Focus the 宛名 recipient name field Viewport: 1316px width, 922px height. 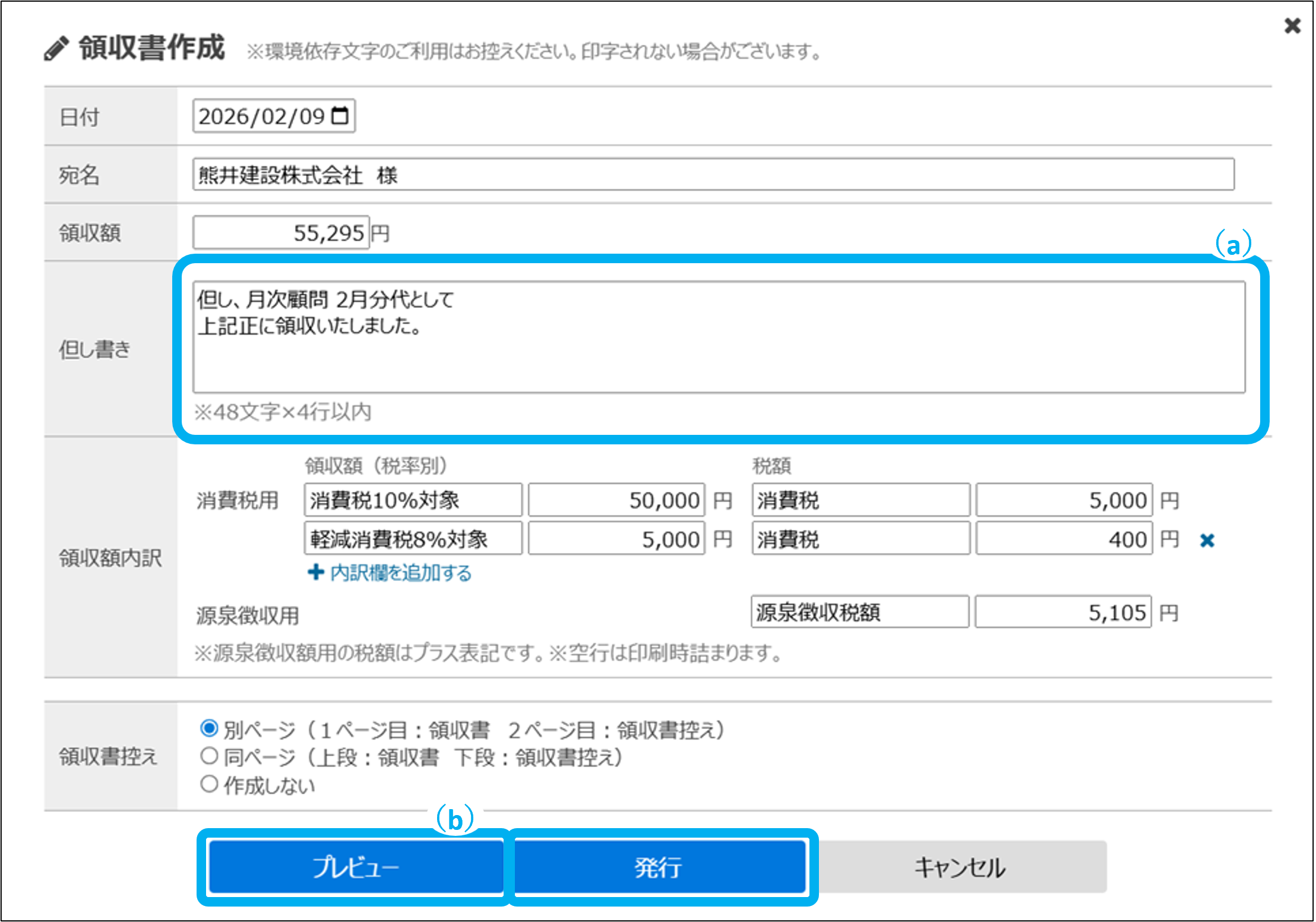[x=713, y=175]
